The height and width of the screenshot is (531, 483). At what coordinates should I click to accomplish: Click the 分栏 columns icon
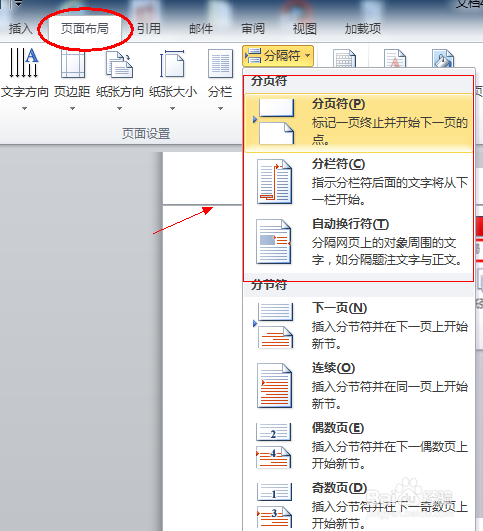[220, 64]
